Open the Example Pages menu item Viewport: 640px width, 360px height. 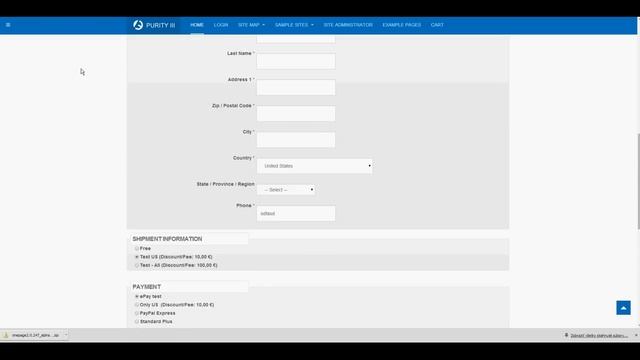(x=402, y=25)
